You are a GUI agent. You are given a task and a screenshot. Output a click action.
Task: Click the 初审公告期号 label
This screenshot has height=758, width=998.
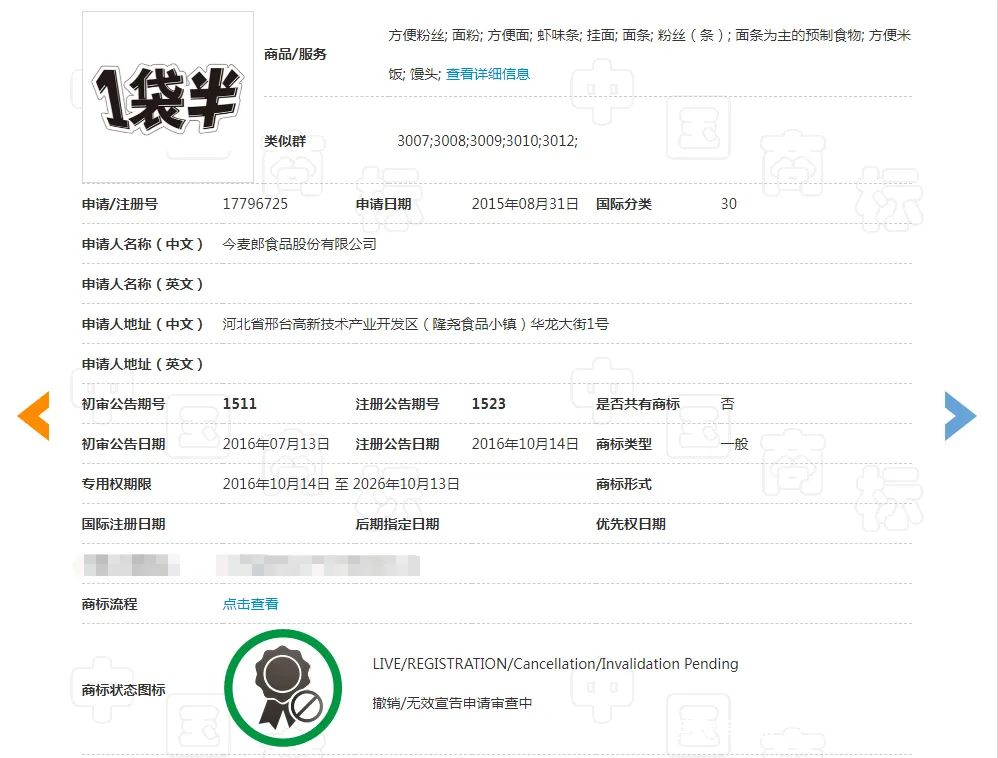(x=123, y=404)
